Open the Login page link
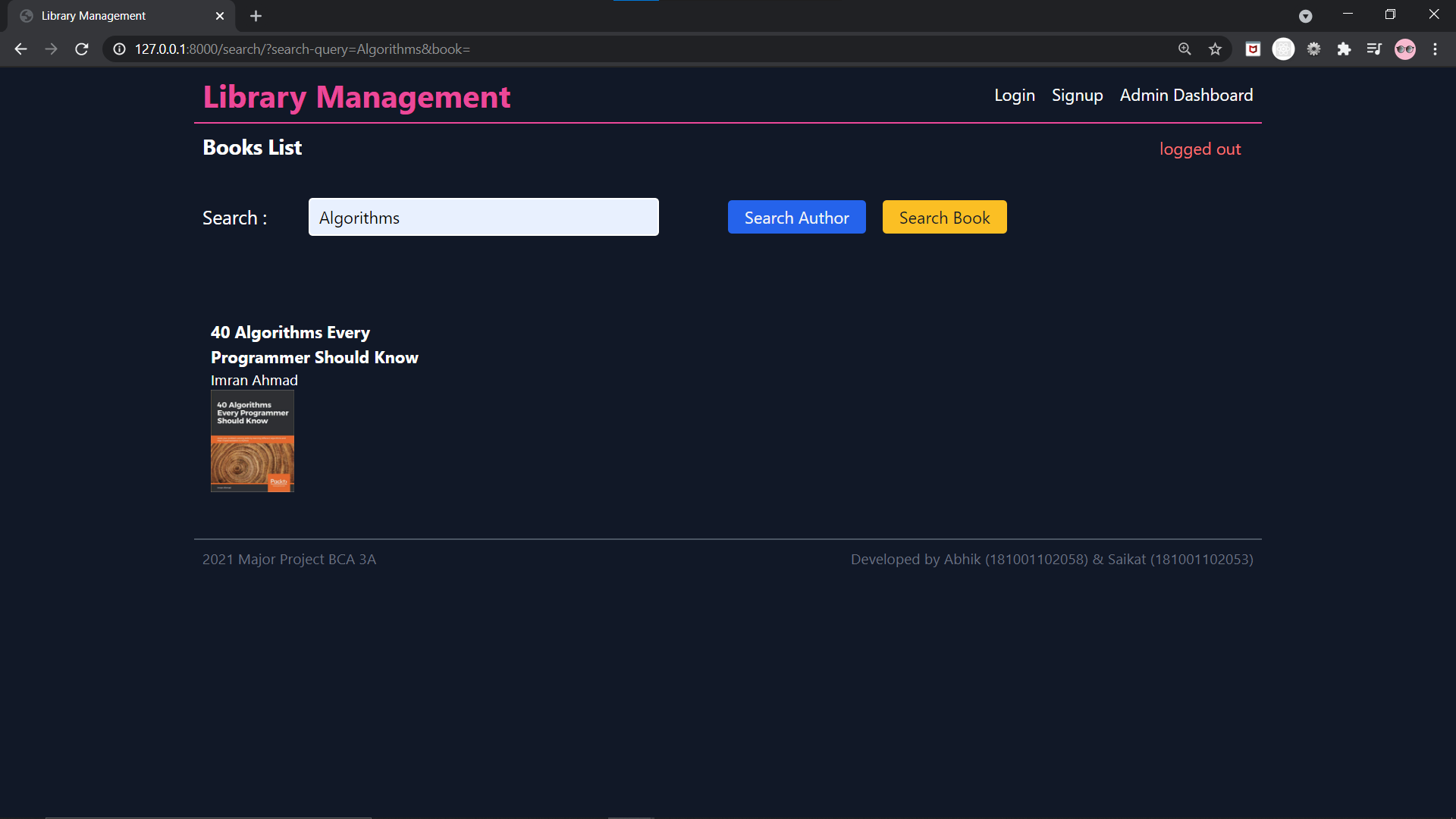Image resolution: width=1456 pixels, height=819 pixels. coord(1014,96)
